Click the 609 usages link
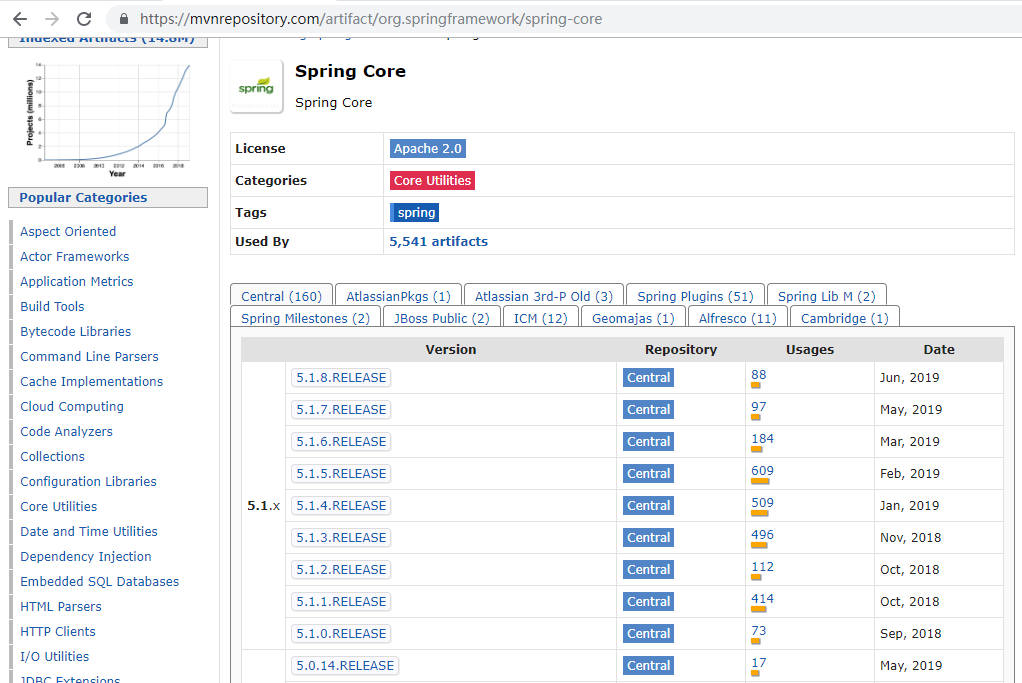The image size is (1022, 683). click(762, 471)
